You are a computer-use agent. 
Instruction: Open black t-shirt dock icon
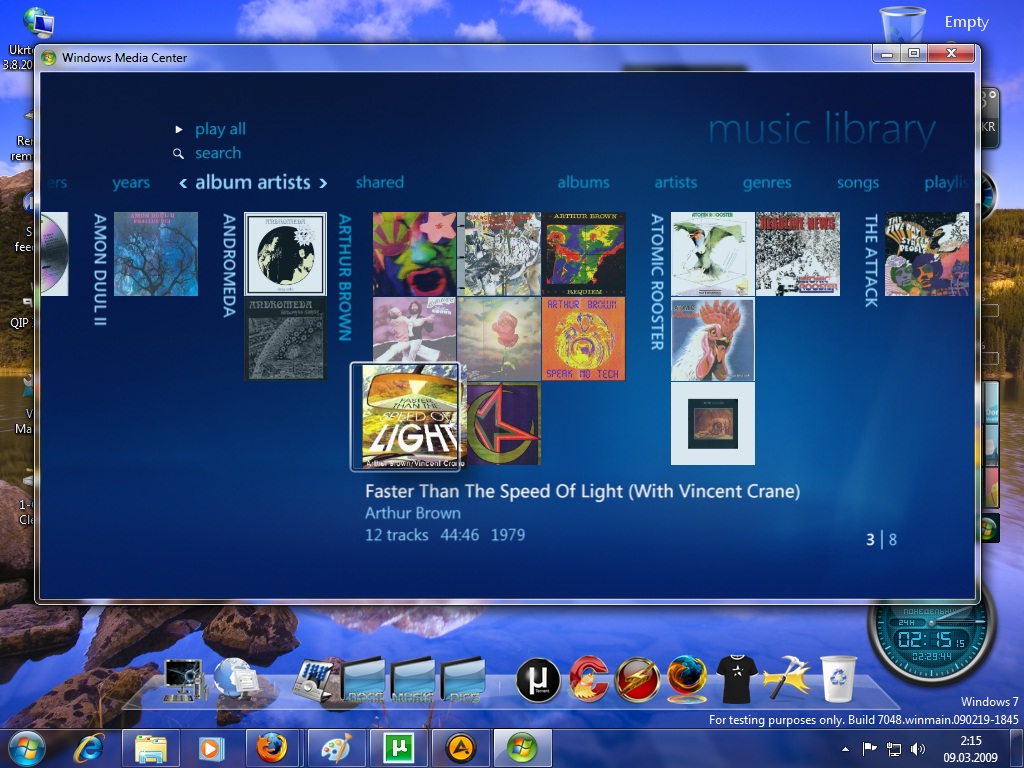click(x=737, y=679)
